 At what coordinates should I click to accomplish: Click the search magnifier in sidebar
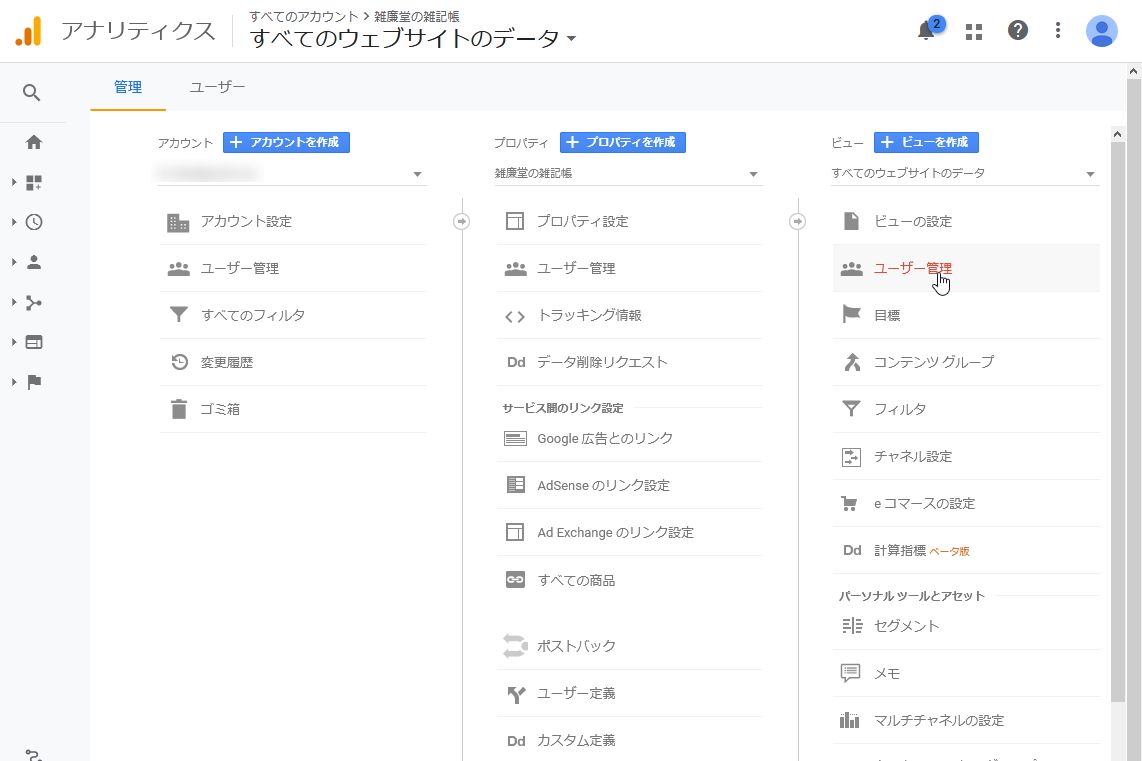[32, 93]
